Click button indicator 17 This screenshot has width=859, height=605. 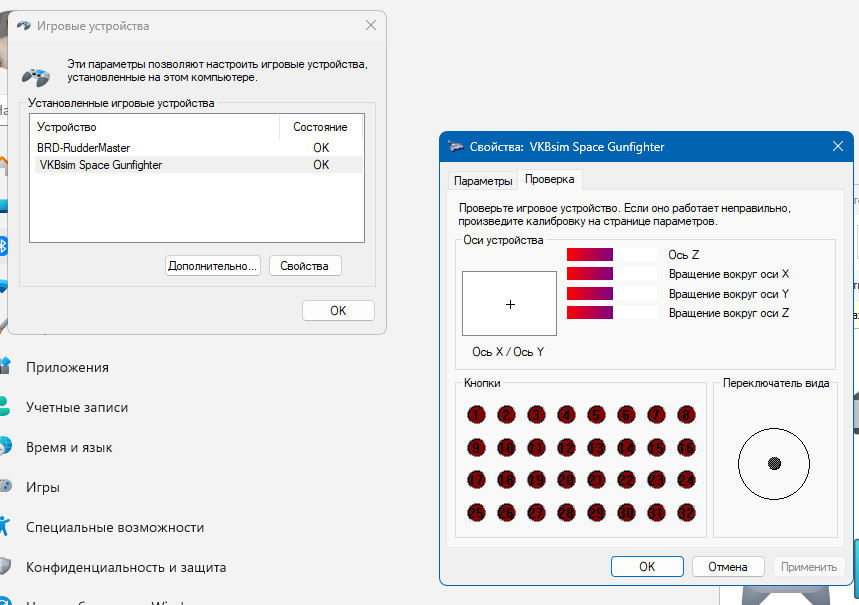click(x=476, y=480)
